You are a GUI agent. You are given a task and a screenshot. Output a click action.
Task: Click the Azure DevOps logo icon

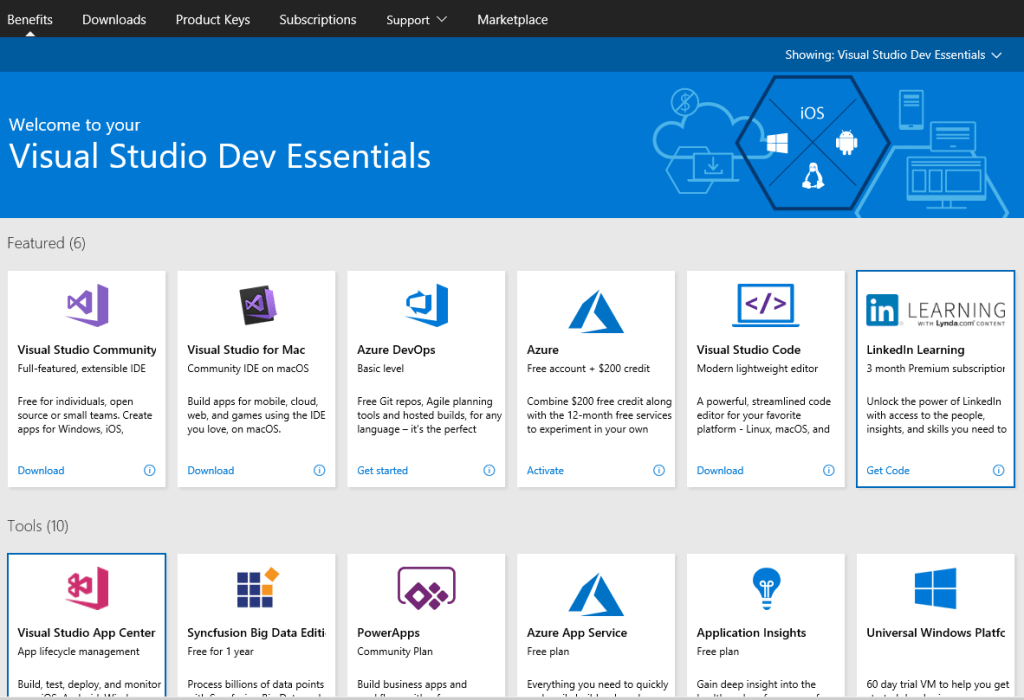point(426,305)
